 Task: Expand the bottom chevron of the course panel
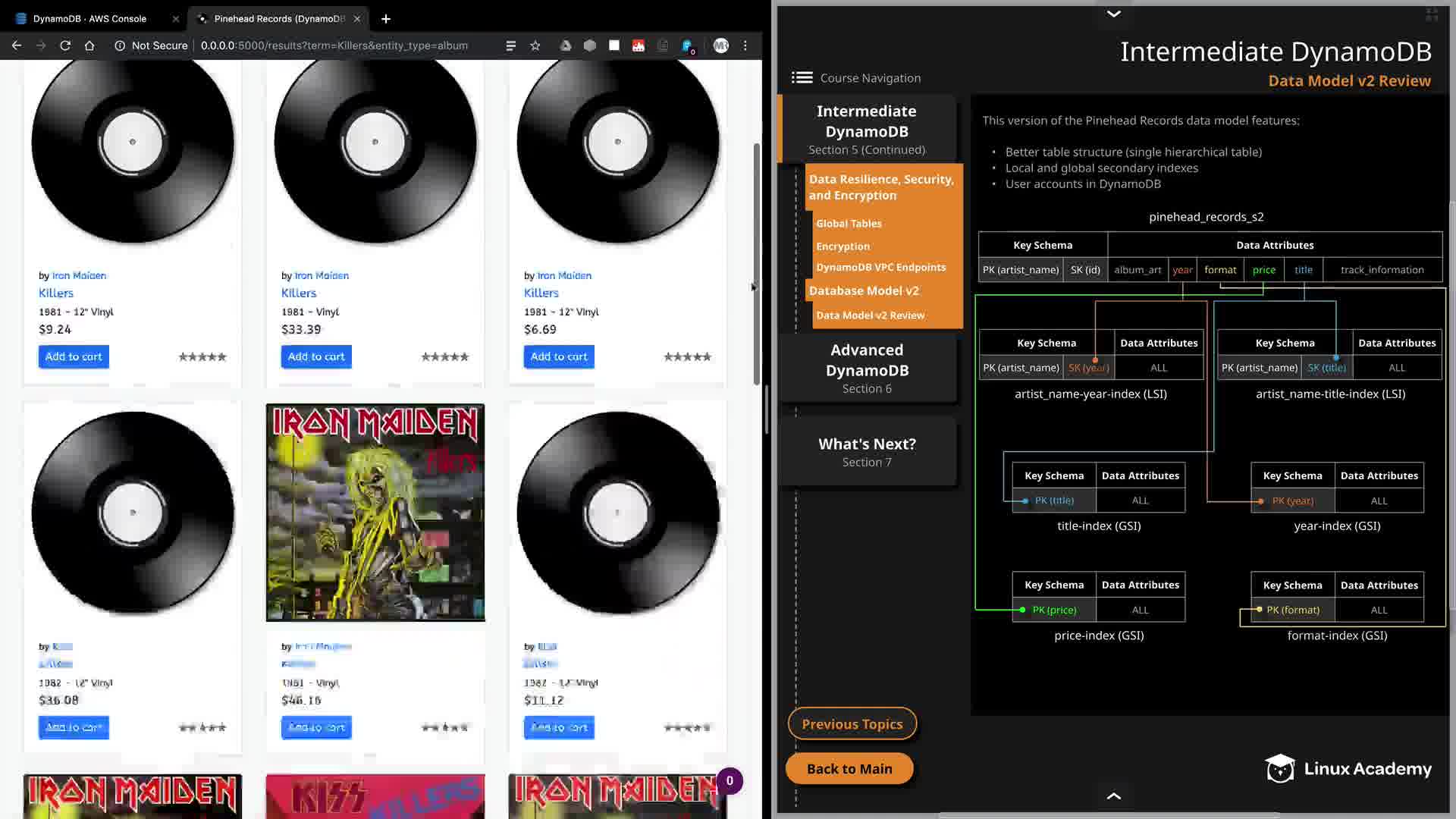click(1113, 795)
